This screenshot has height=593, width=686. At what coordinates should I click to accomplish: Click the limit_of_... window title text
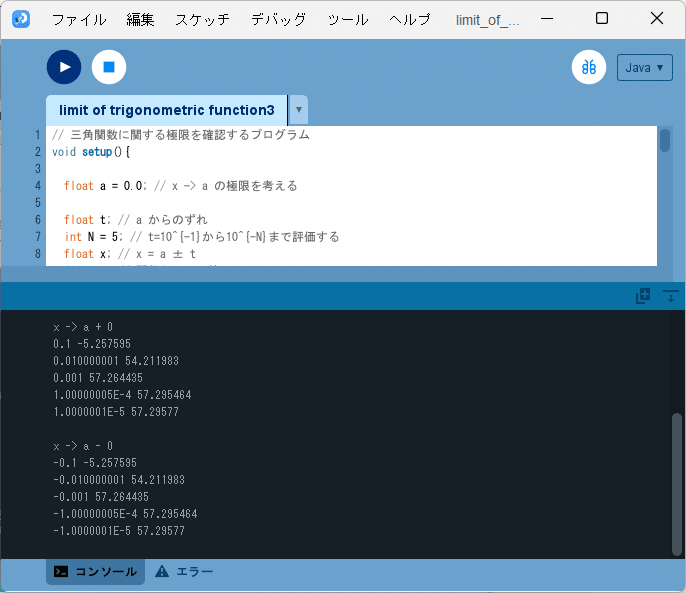[x=487, y=20]
